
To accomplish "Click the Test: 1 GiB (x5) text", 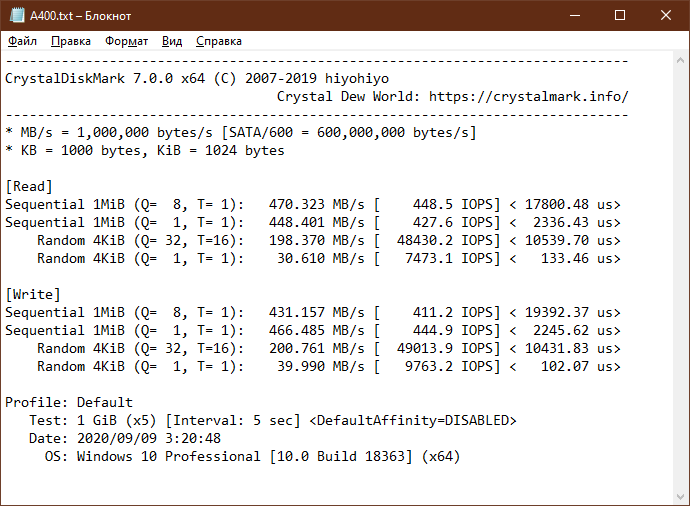I will (93, 421).
